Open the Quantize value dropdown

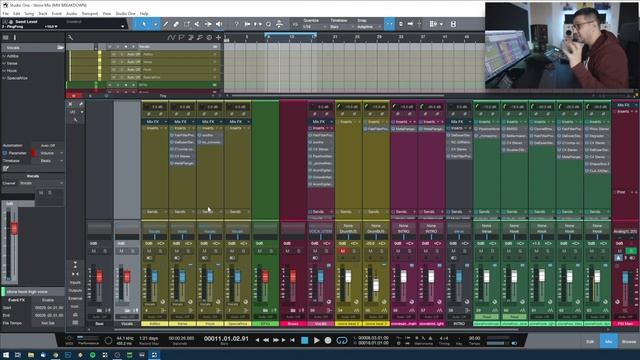pyautogui.click(x=314, y=27)
